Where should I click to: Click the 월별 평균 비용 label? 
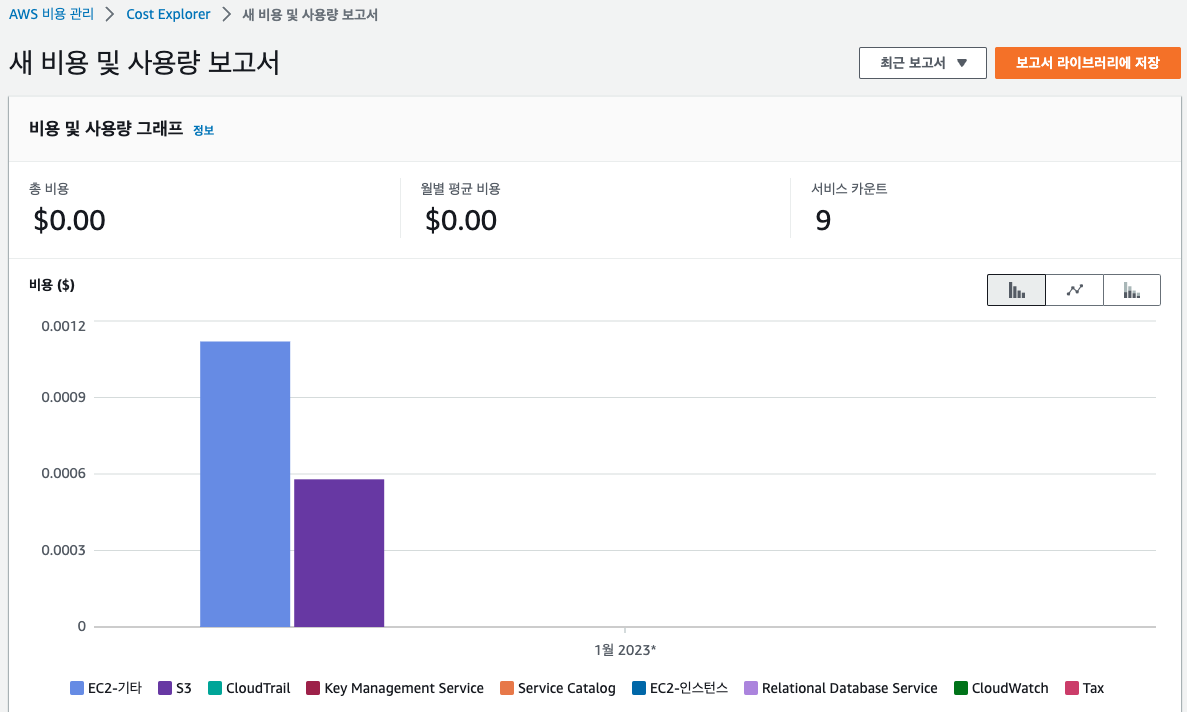click(x=460, y=188)
